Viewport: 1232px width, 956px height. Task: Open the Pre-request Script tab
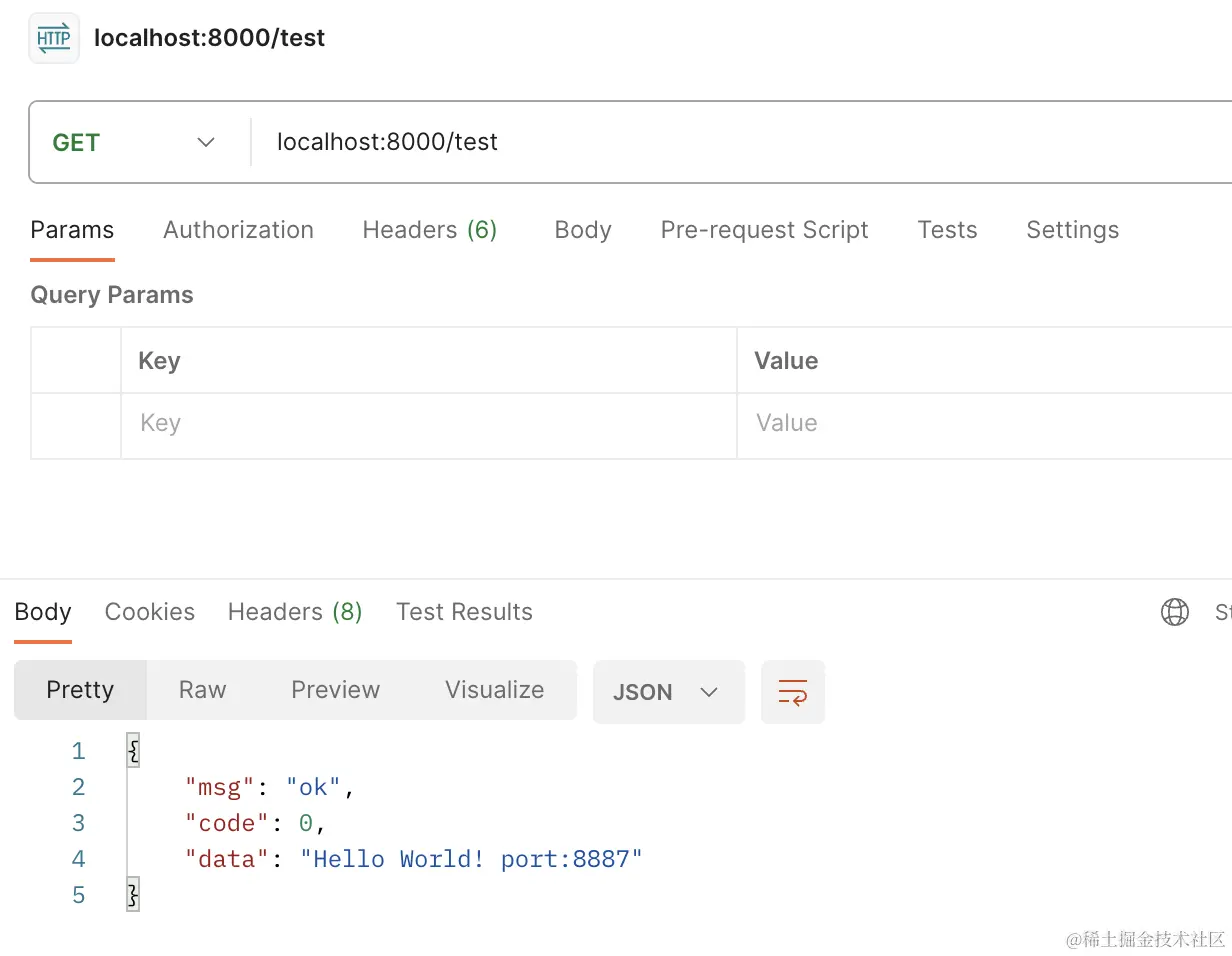[x=764, y=230]
